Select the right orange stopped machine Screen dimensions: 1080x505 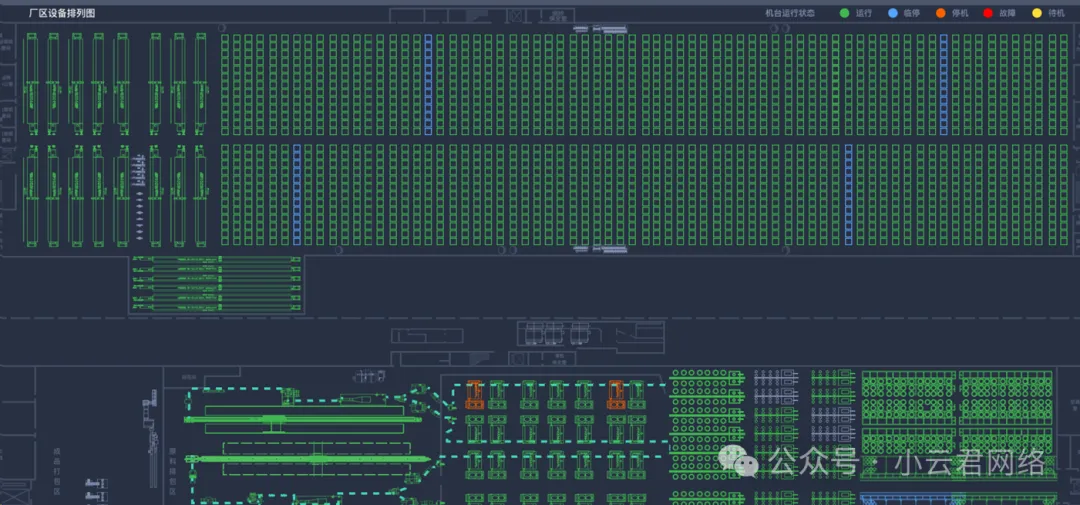[x=617, y=395]
